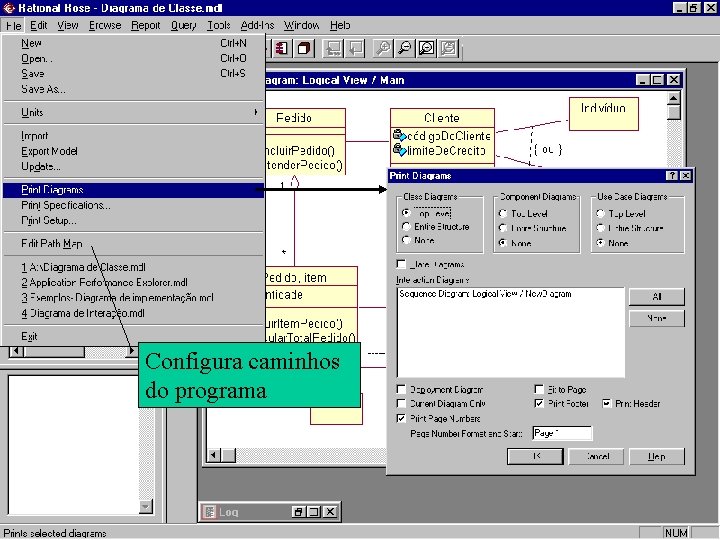Click the Help button in Print Diagrams
The image size is (720, 540).
657,456
